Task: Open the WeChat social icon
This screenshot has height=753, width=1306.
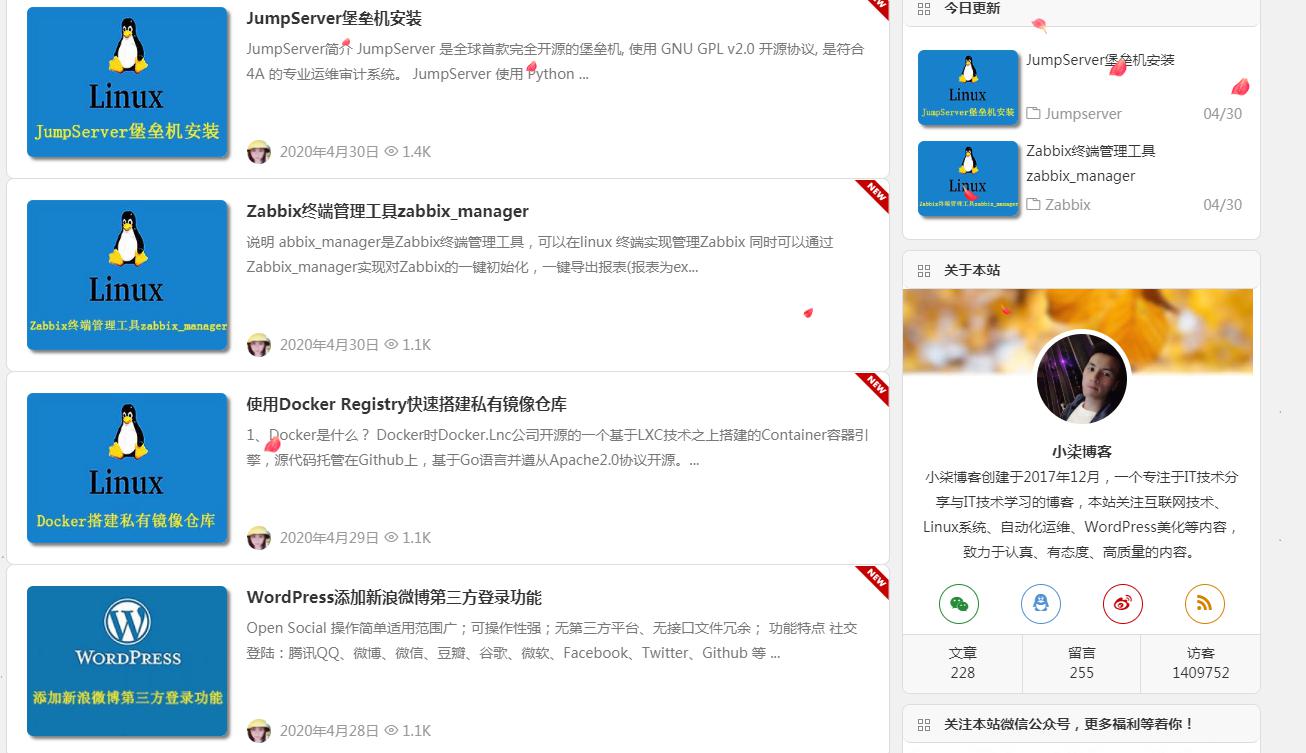Action: coord(958,603)
